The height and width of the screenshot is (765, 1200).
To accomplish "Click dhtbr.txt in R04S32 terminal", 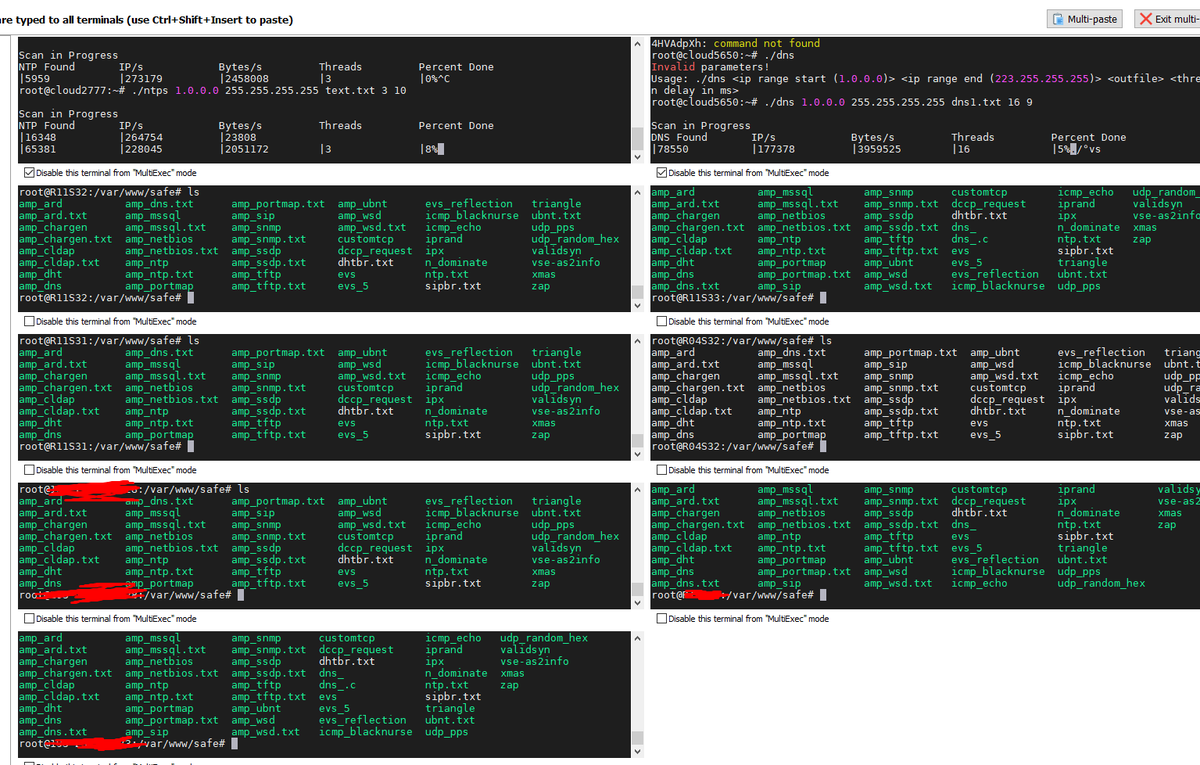I will 998,411.
